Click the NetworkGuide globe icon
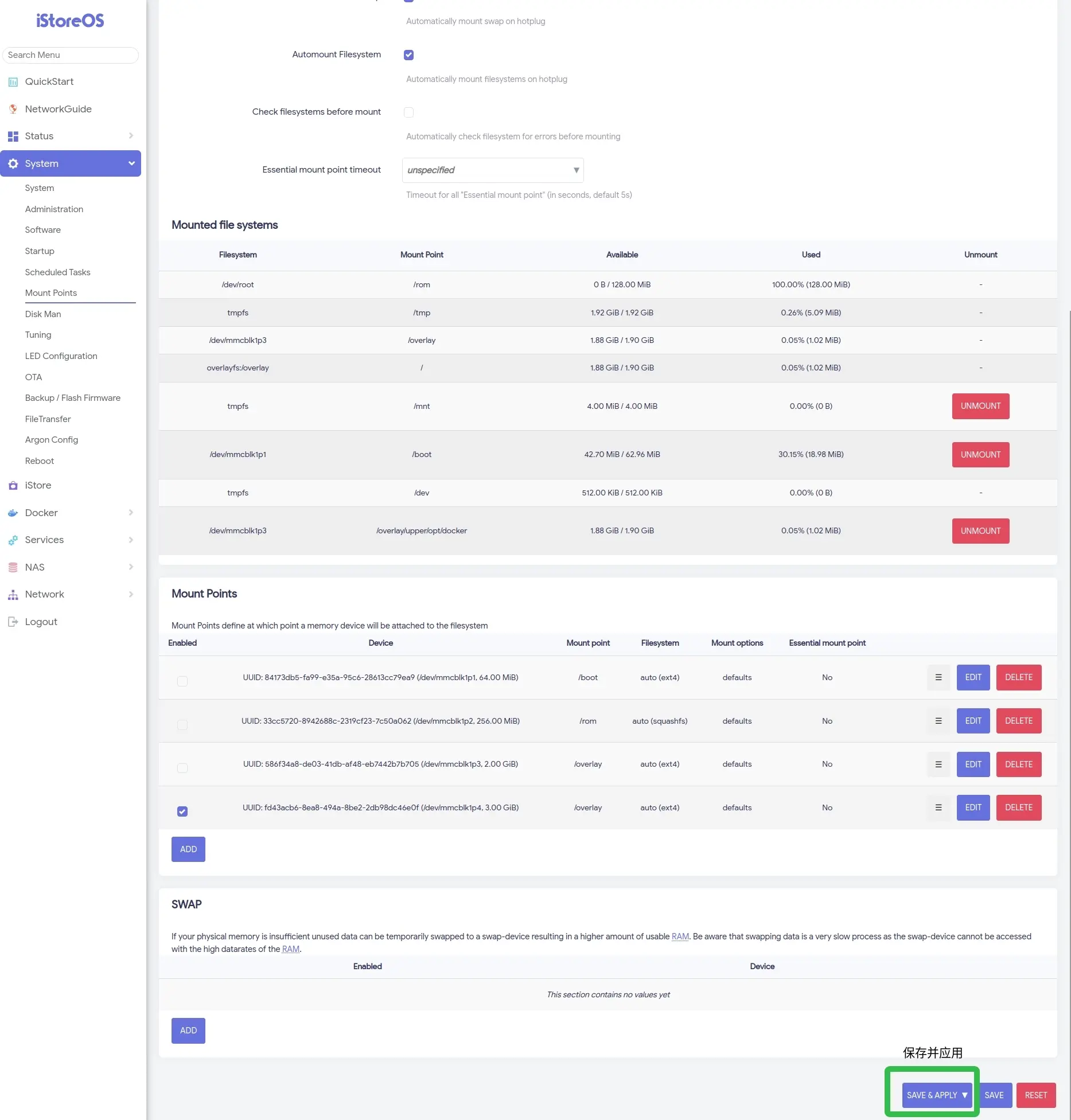This screenshot has height=1120, width=1071. coord(13,109)
